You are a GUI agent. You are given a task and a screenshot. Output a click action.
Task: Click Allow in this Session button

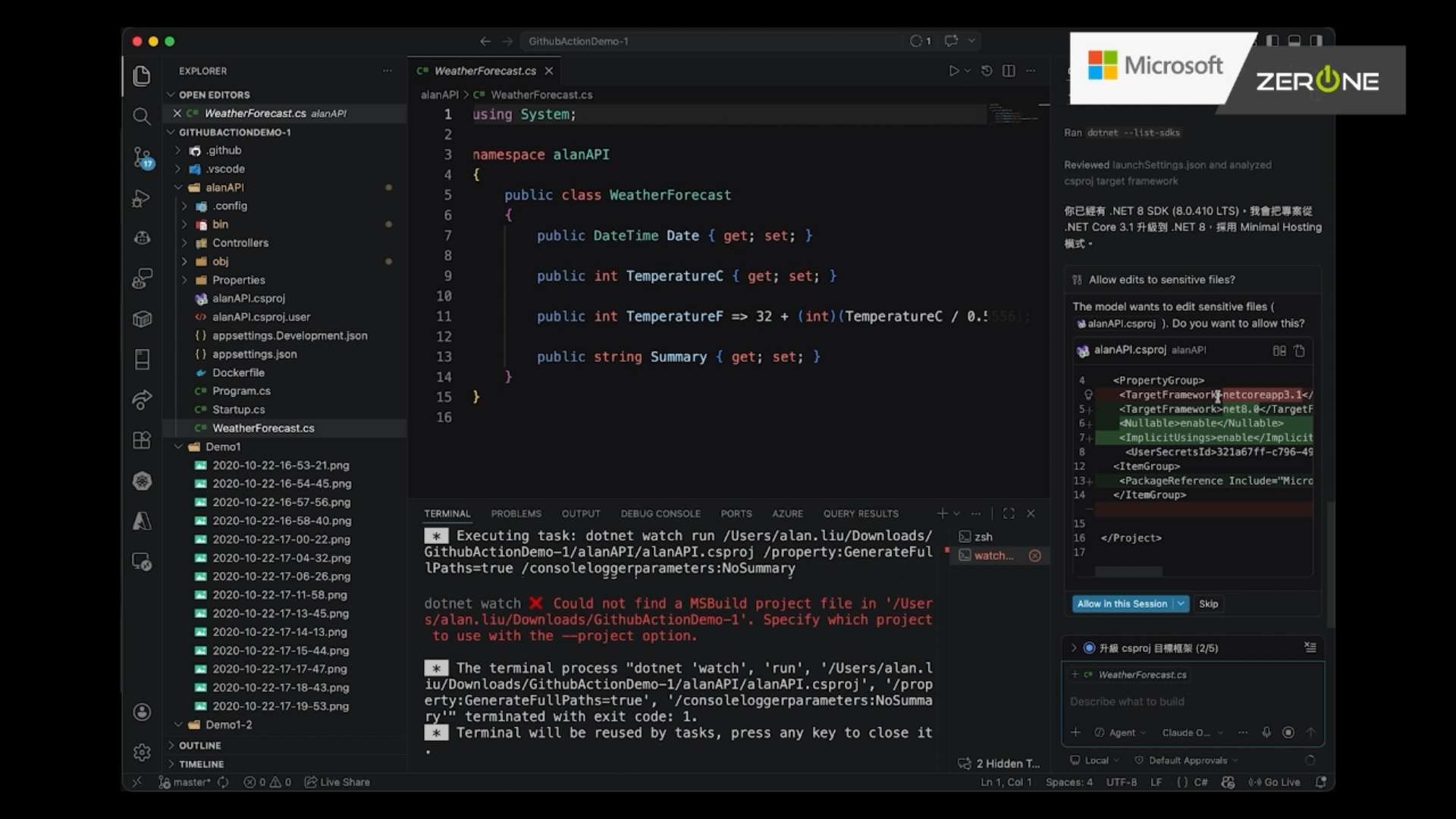pos(1122,604)
